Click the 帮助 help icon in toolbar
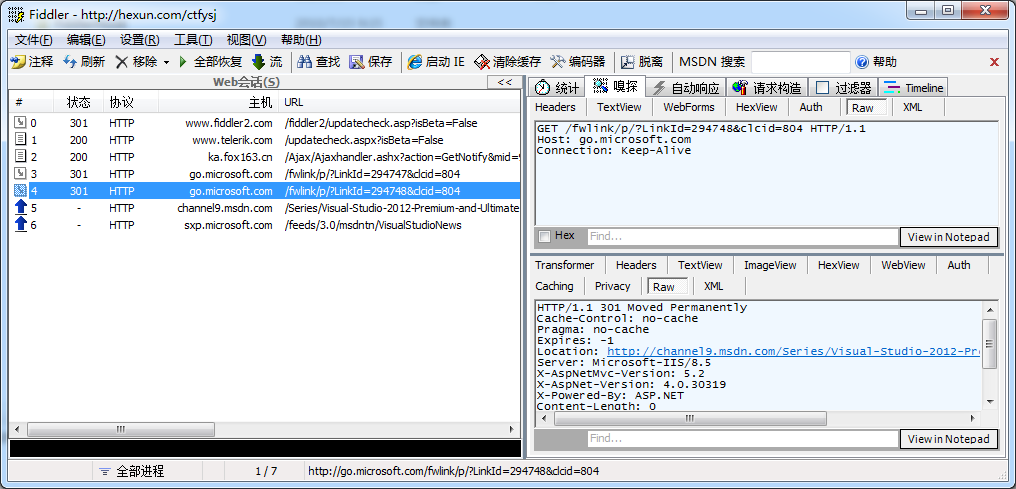The width and height of the screenshot is (1016, 489). click(862, 62)
